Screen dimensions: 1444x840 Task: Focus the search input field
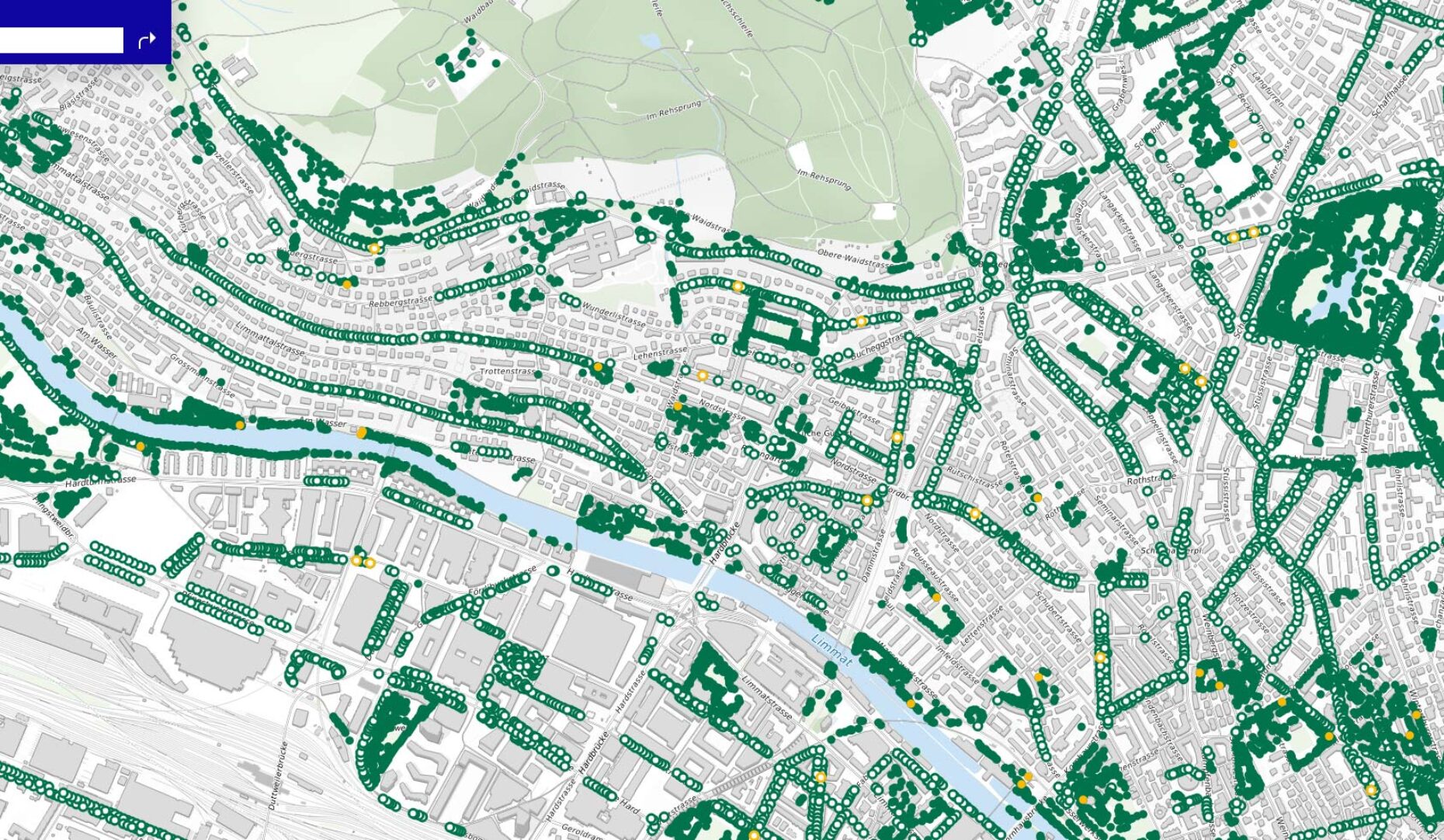point(61,40)
